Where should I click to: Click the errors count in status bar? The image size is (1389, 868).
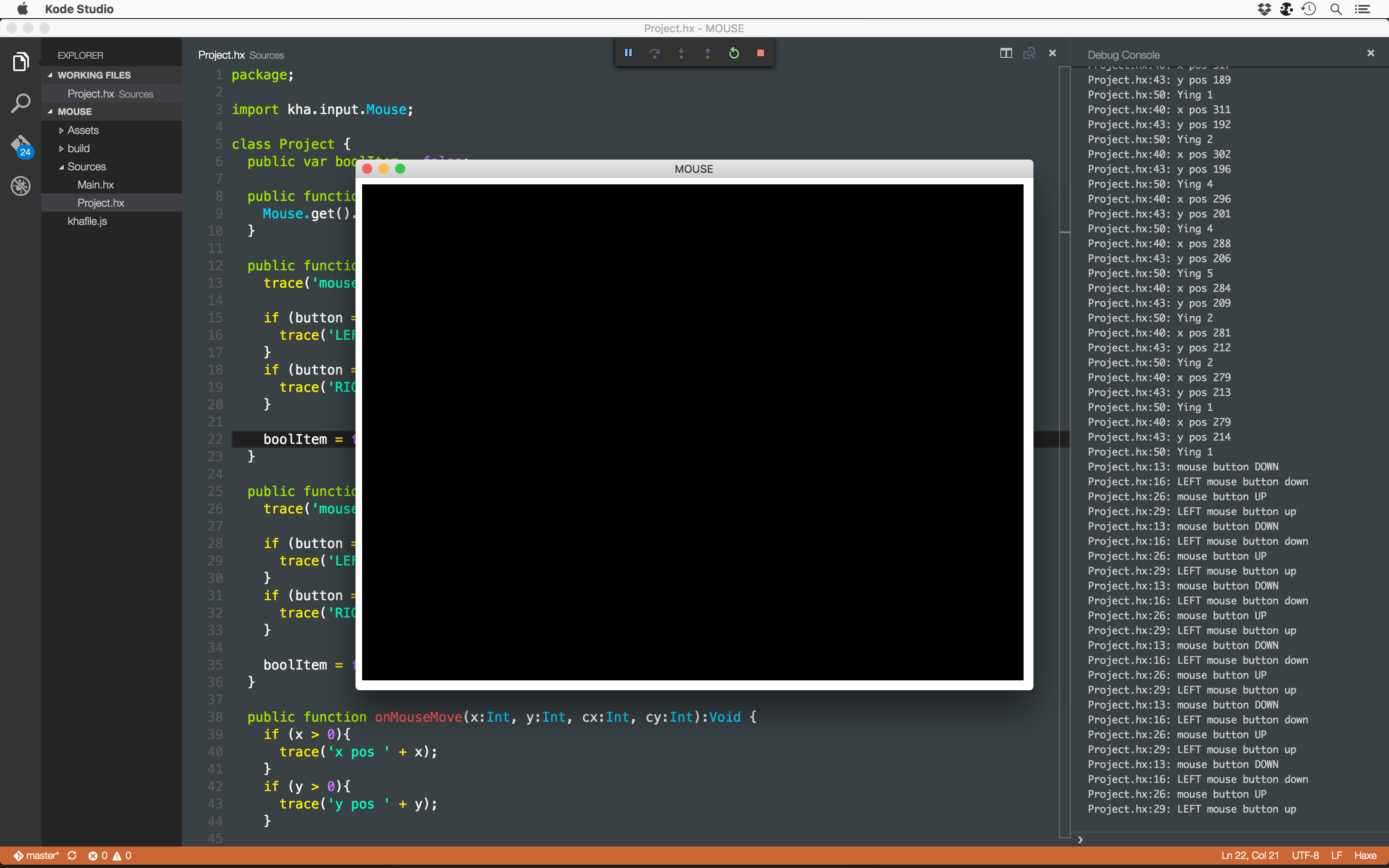[x=98, y=855]
